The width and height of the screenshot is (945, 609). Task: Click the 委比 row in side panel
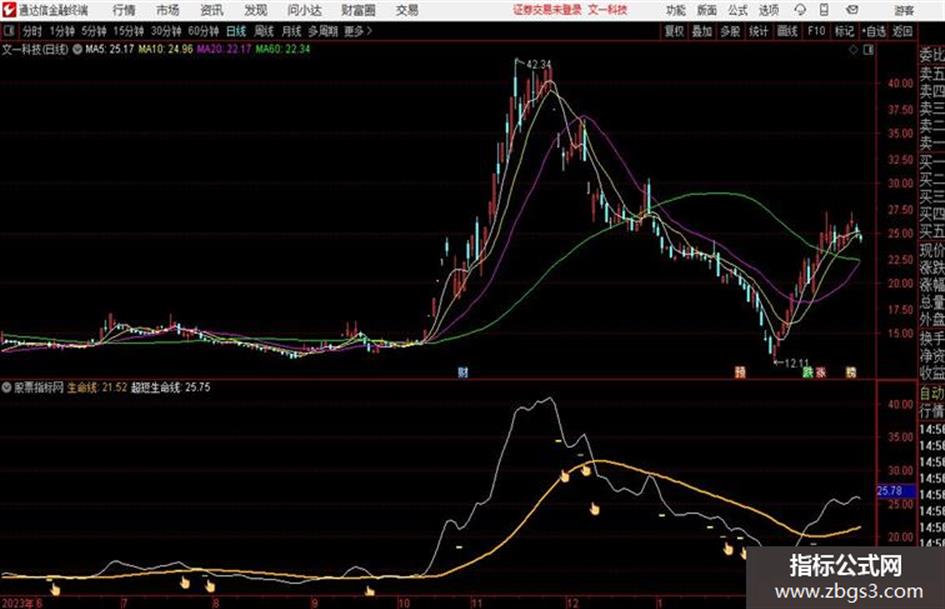[932, 56]
